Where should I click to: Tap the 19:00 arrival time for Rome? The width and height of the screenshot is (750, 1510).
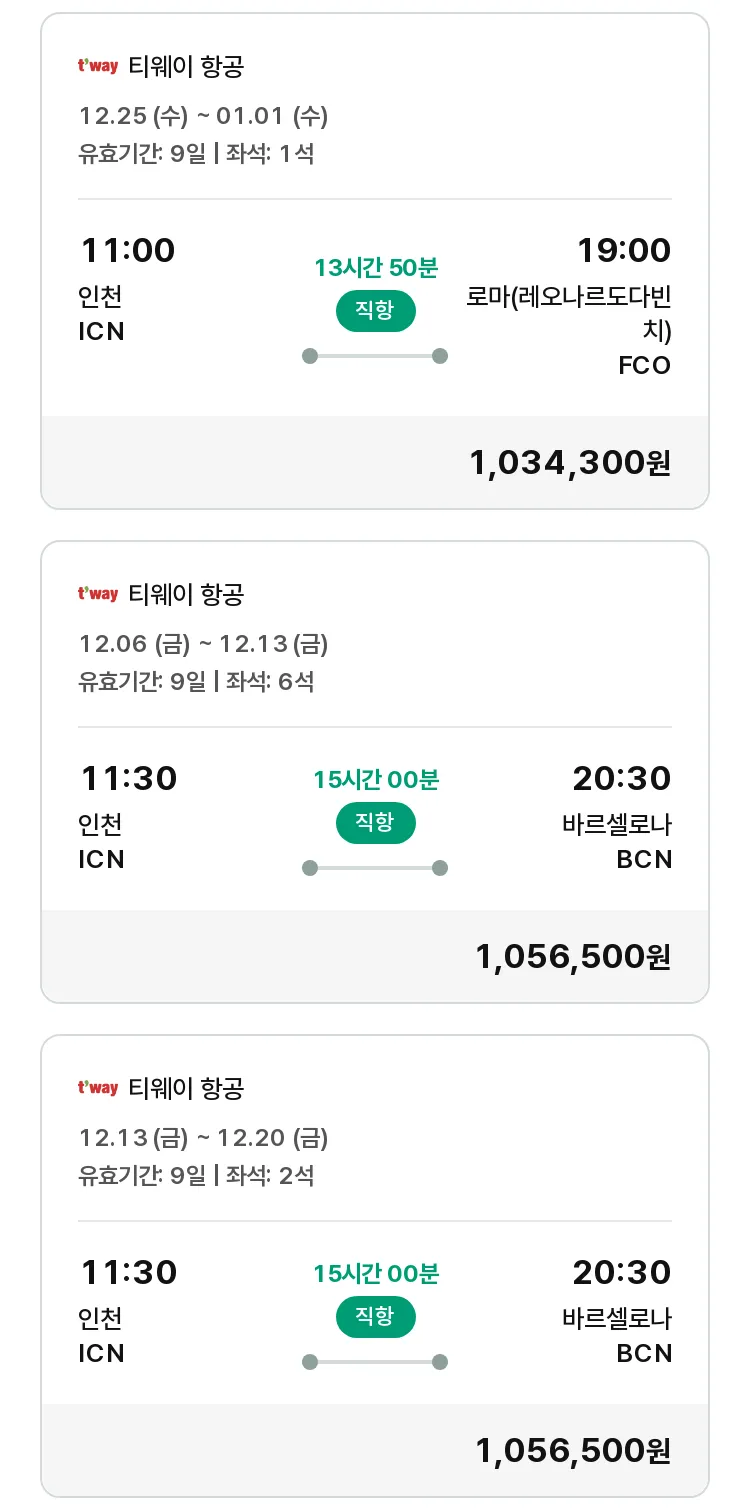[x=623, y=250]
